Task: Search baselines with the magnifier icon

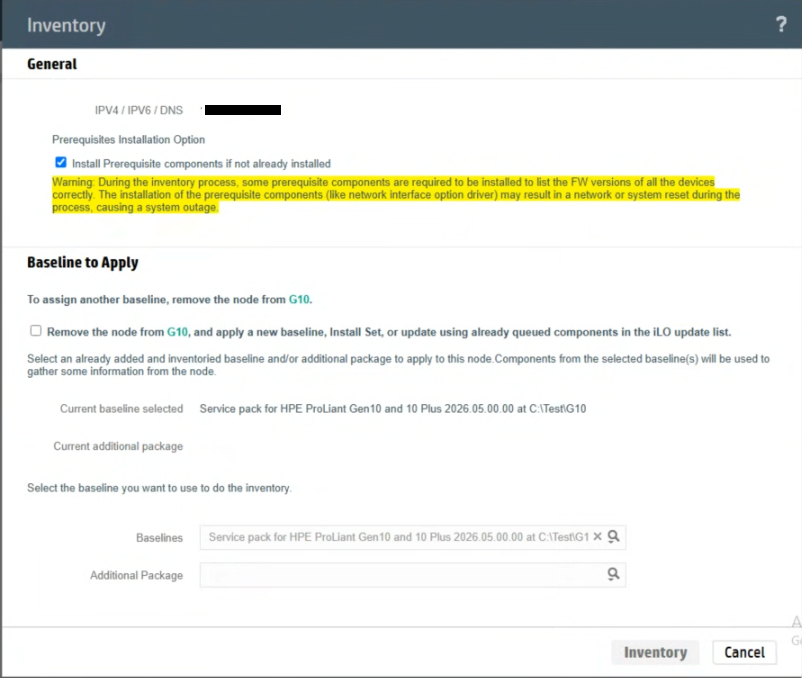Action: 613,536
